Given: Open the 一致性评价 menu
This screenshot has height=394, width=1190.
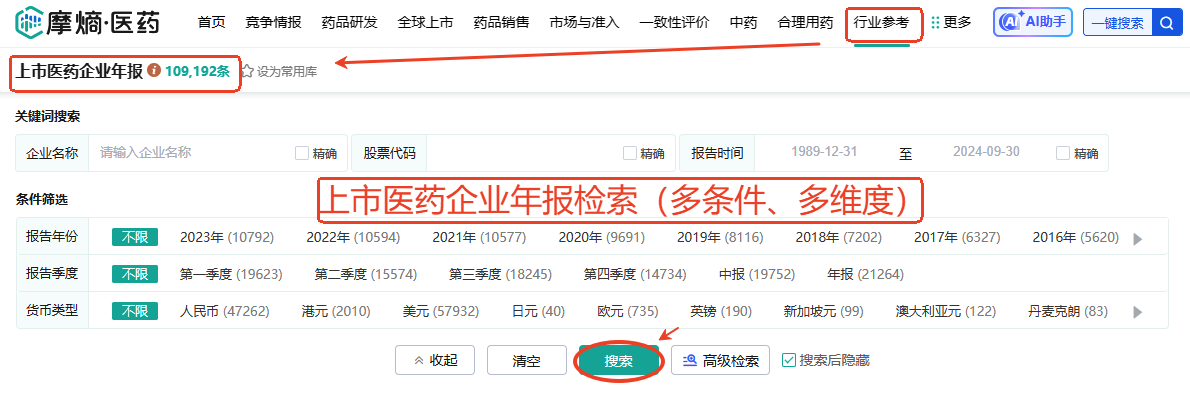Looking at the screenshot, I should 675,23.
